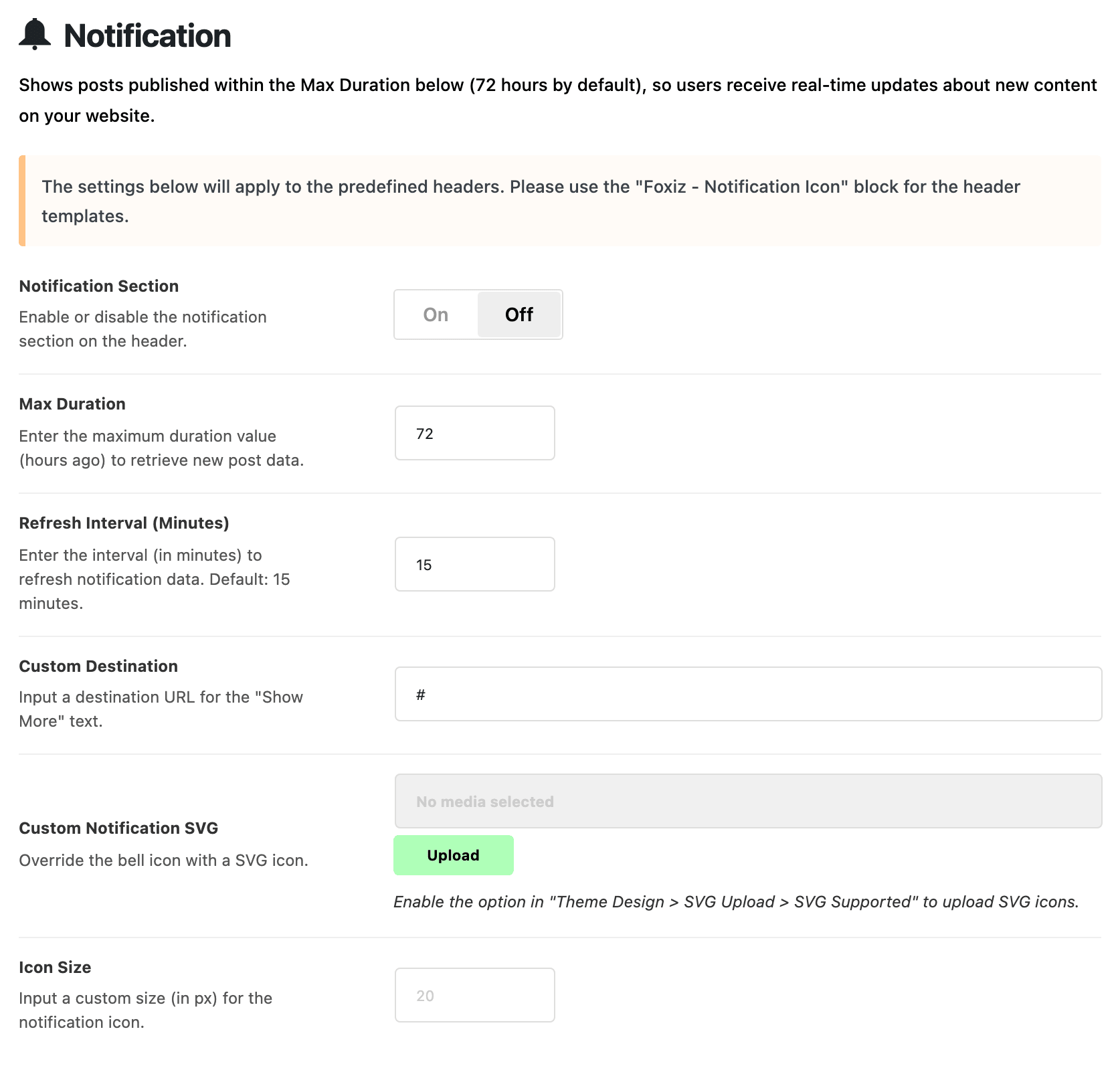Screen dimensions: 1120x1072
Task: Click 'Enable or disable the notification section' description
Action: pos(143,329)
